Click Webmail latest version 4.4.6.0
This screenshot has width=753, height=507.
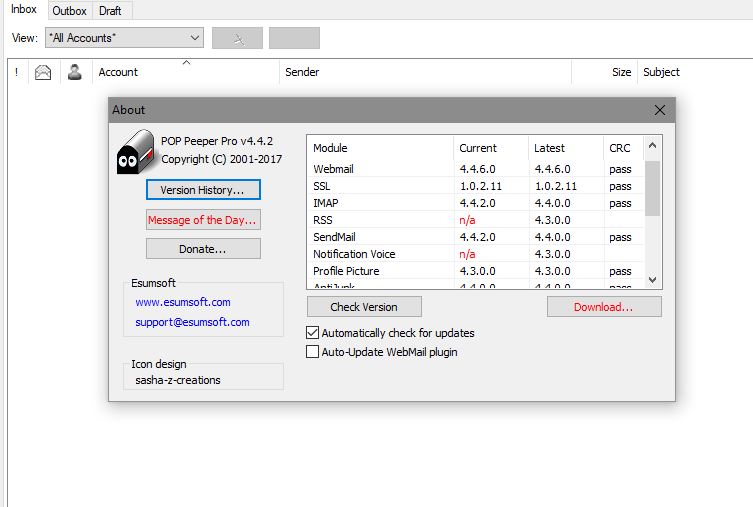point(553,169)
